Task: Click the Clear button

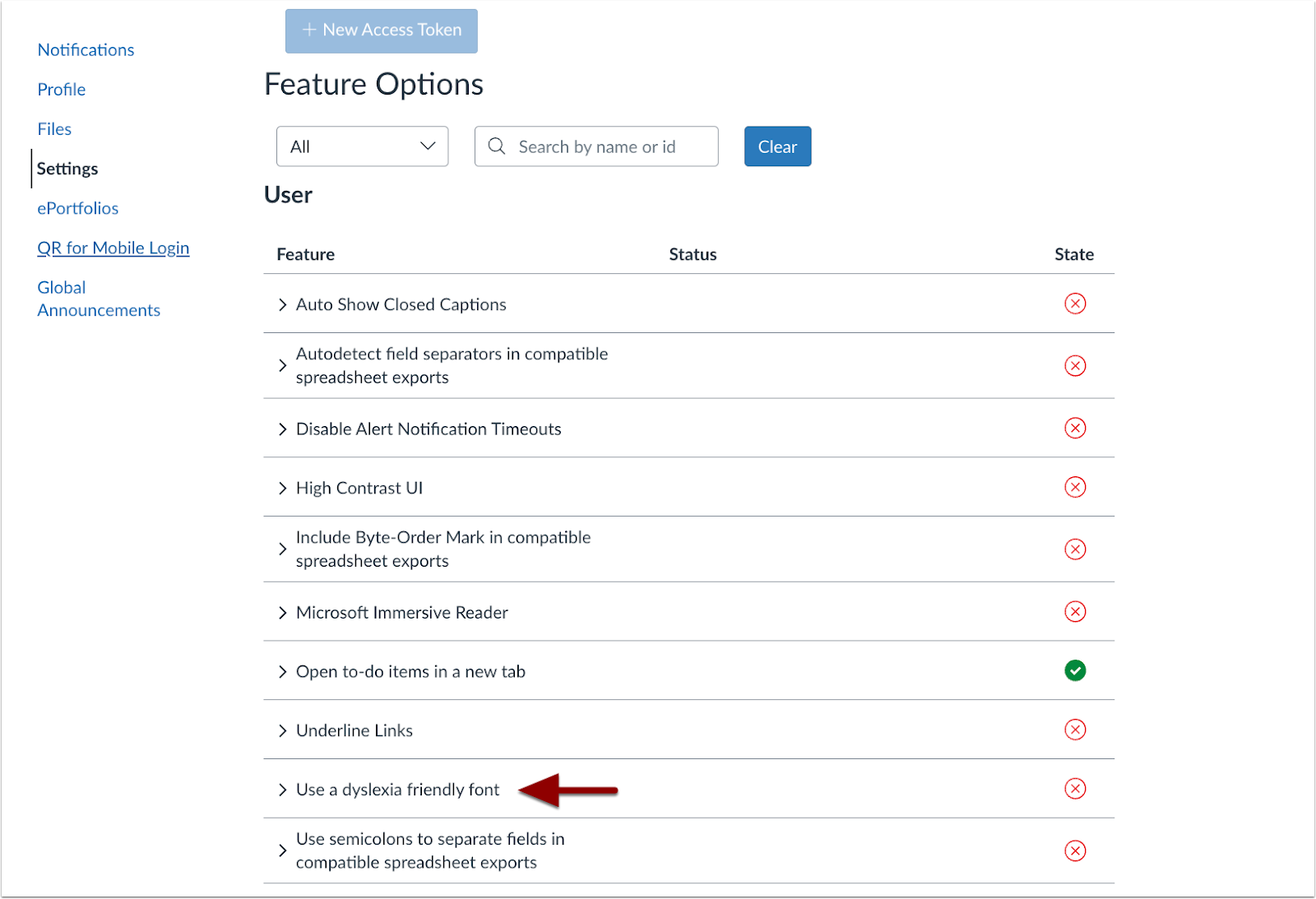Action: (776, 146)
